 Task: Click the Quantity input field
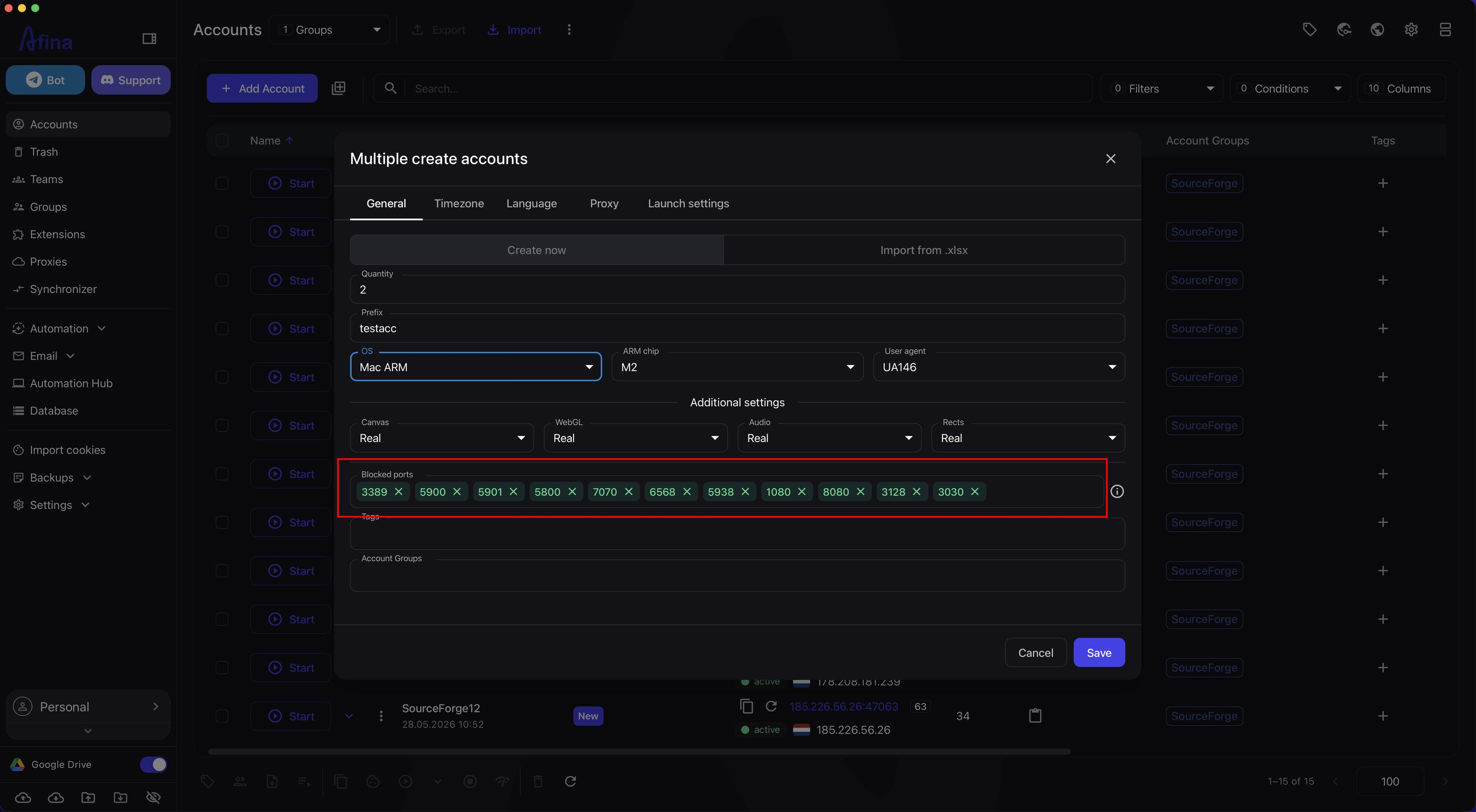(737, 289)
